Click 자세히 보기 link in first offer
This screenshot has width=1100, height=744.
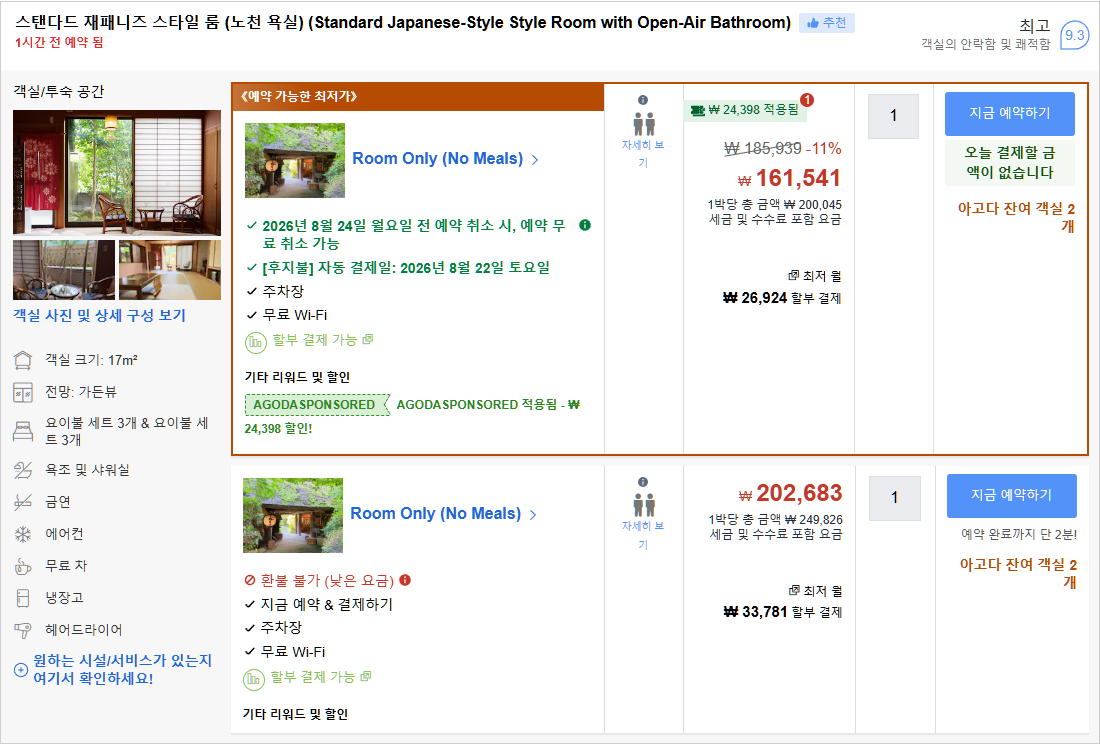coord(643,154)
